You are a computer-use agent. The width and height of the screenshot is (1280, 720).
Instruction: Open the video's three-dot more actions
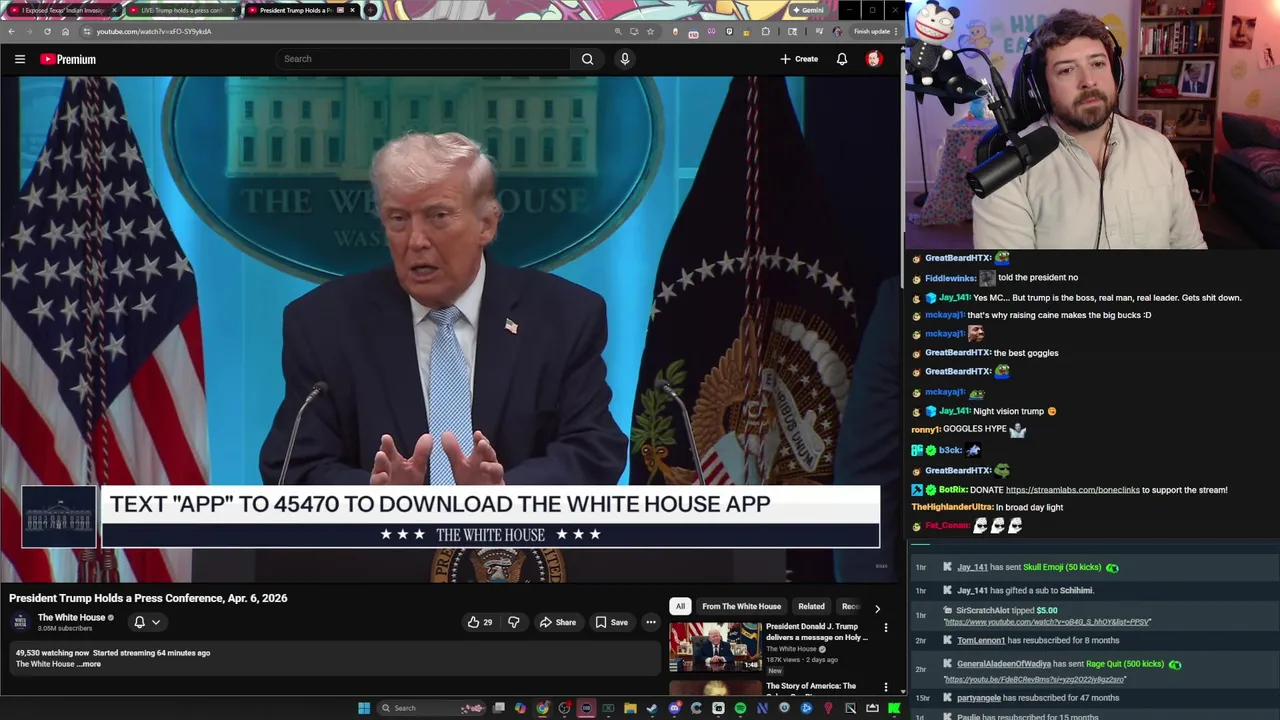651,622
